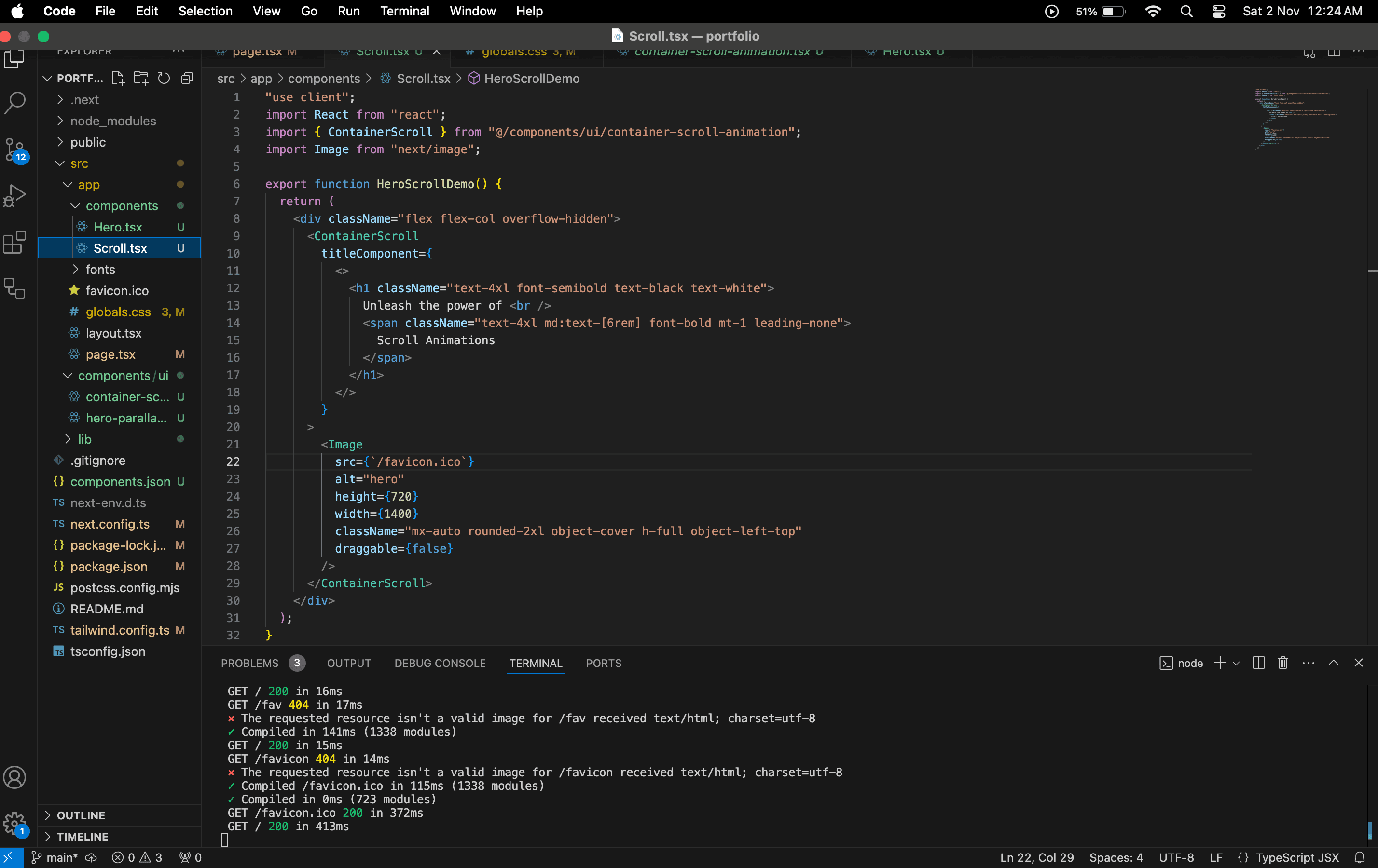Open the Apple menu
Screen dimensions: 1378x868
[18, 12]
